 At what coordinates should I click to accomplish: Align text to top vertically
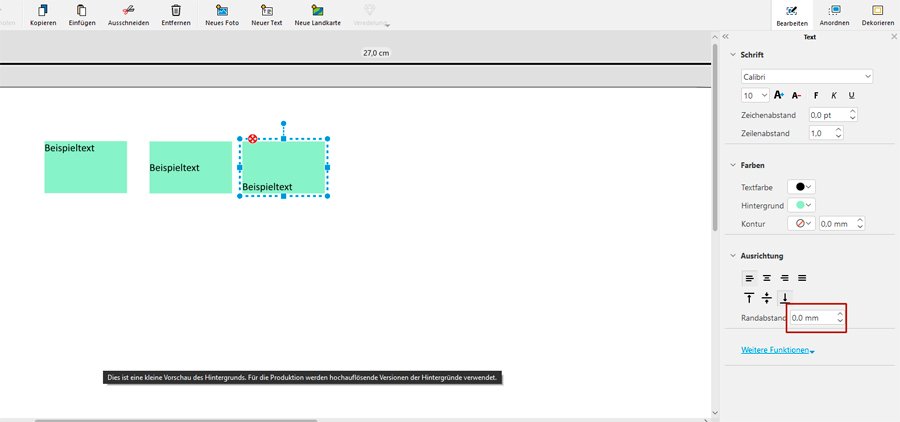coord(749,298)
